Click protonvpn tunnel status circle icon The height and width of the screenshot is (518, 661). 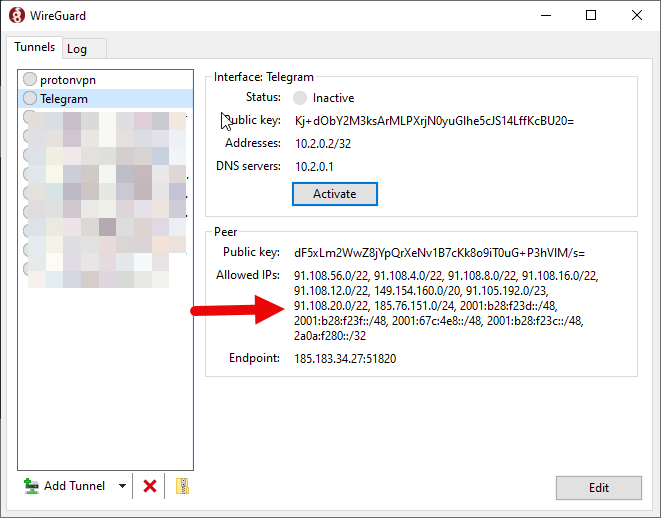(x=30, y=79)
